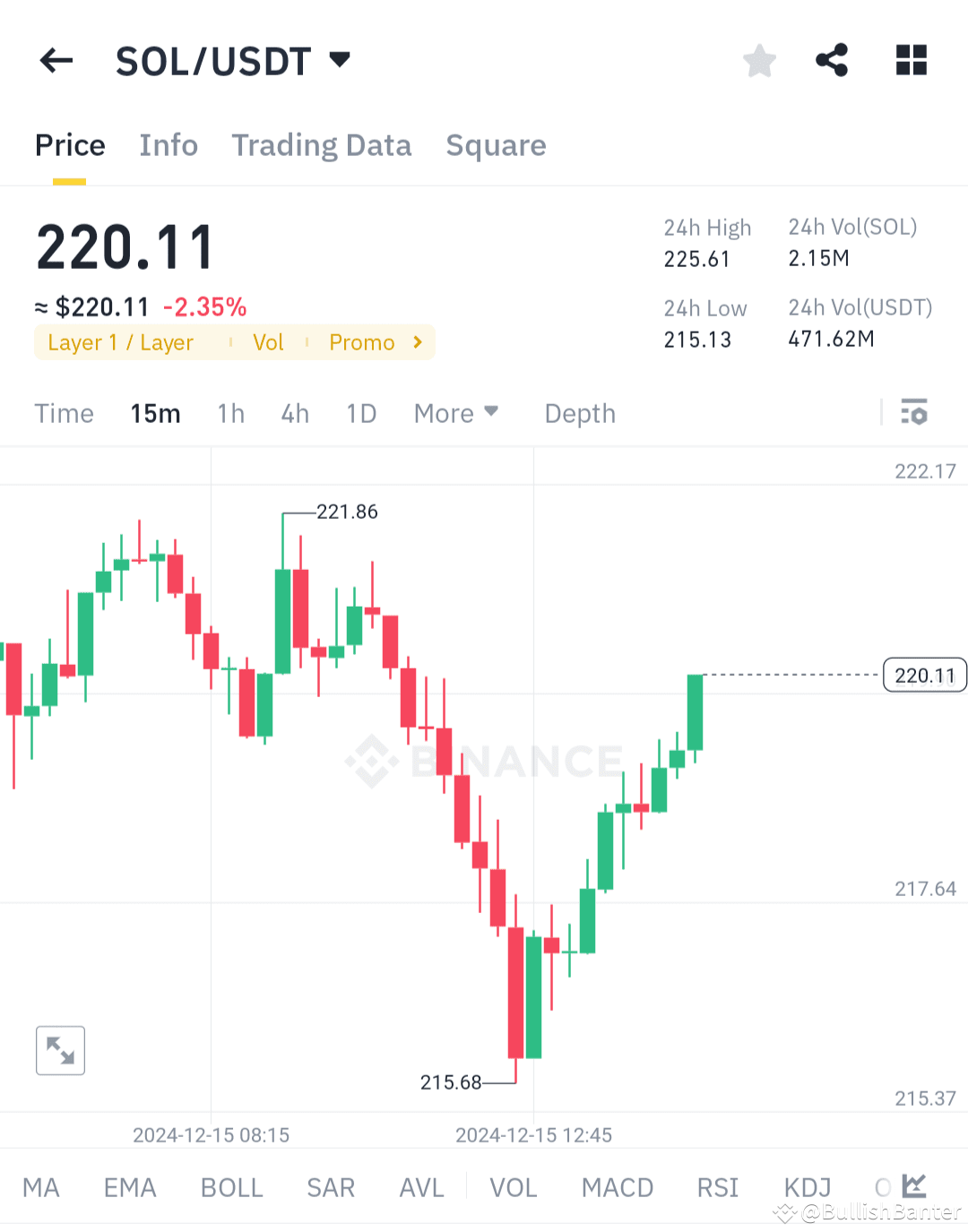Enable the SAR indicator

[x=331, y=1186]
